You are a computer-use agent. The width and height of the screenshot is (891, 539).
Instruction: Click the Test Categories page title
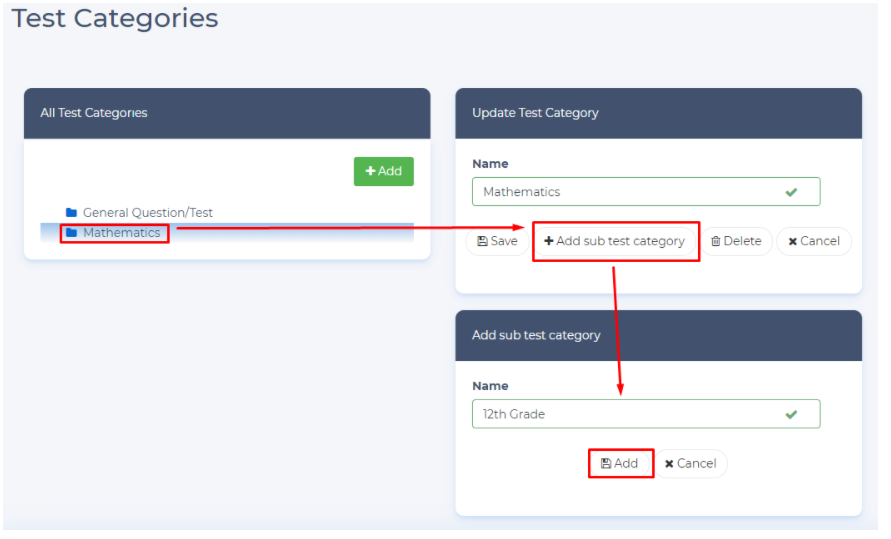click(115, 18)
